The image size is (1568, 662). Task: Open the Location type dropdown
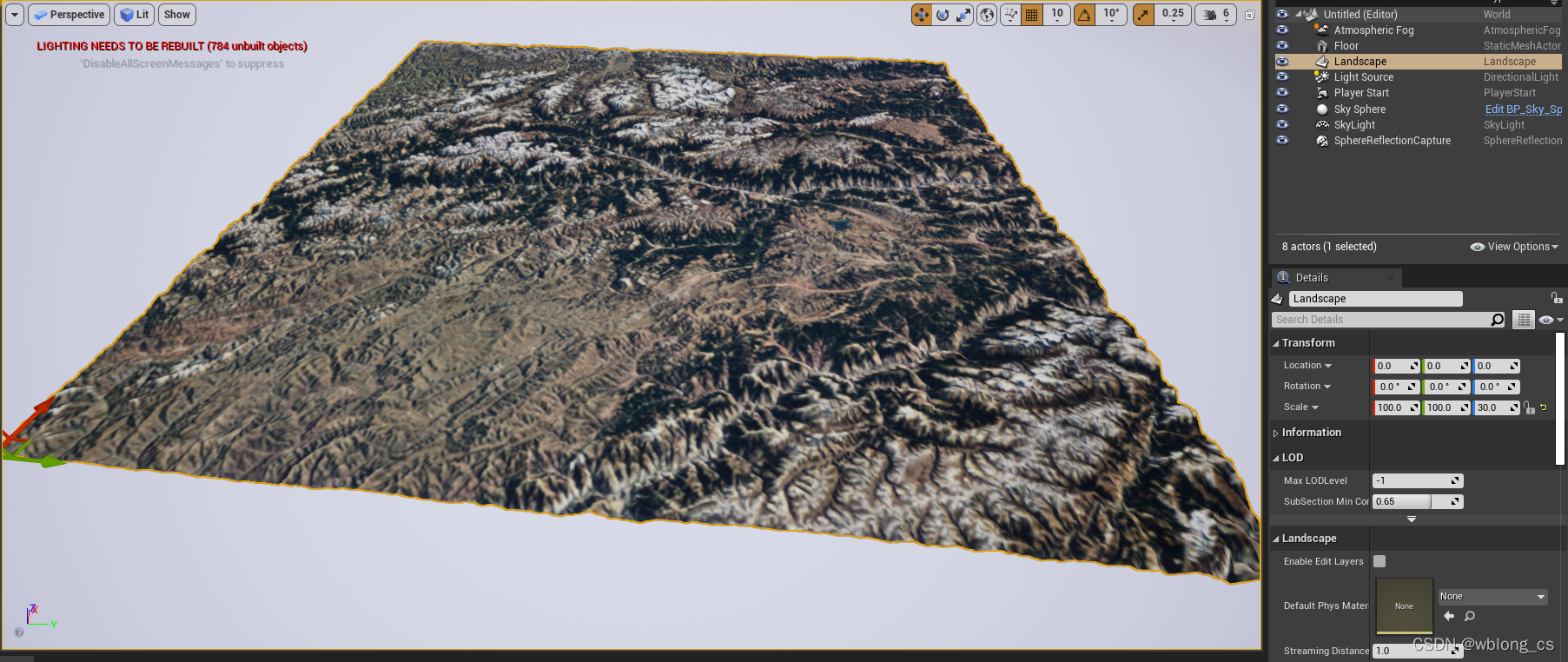coord(1307,366)
